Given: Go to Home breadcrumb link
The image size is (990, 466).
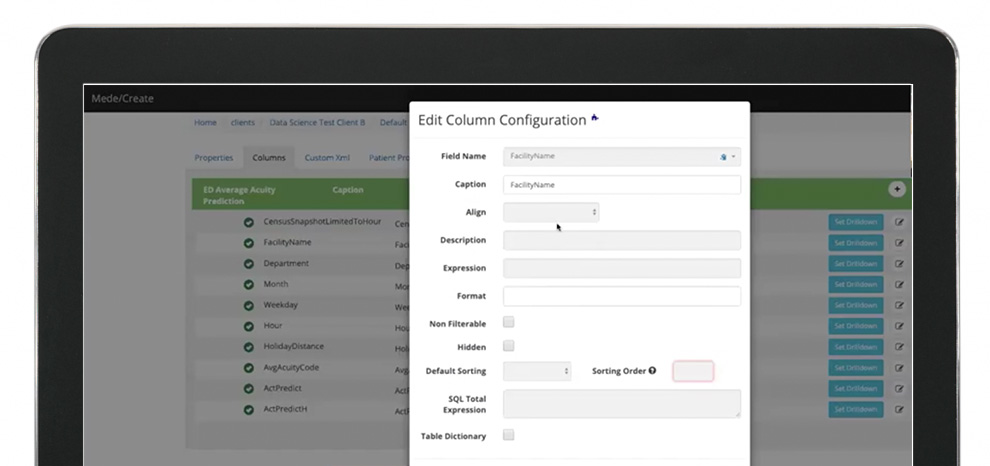Looking at the screenshot, I should [x=205, y=122].
